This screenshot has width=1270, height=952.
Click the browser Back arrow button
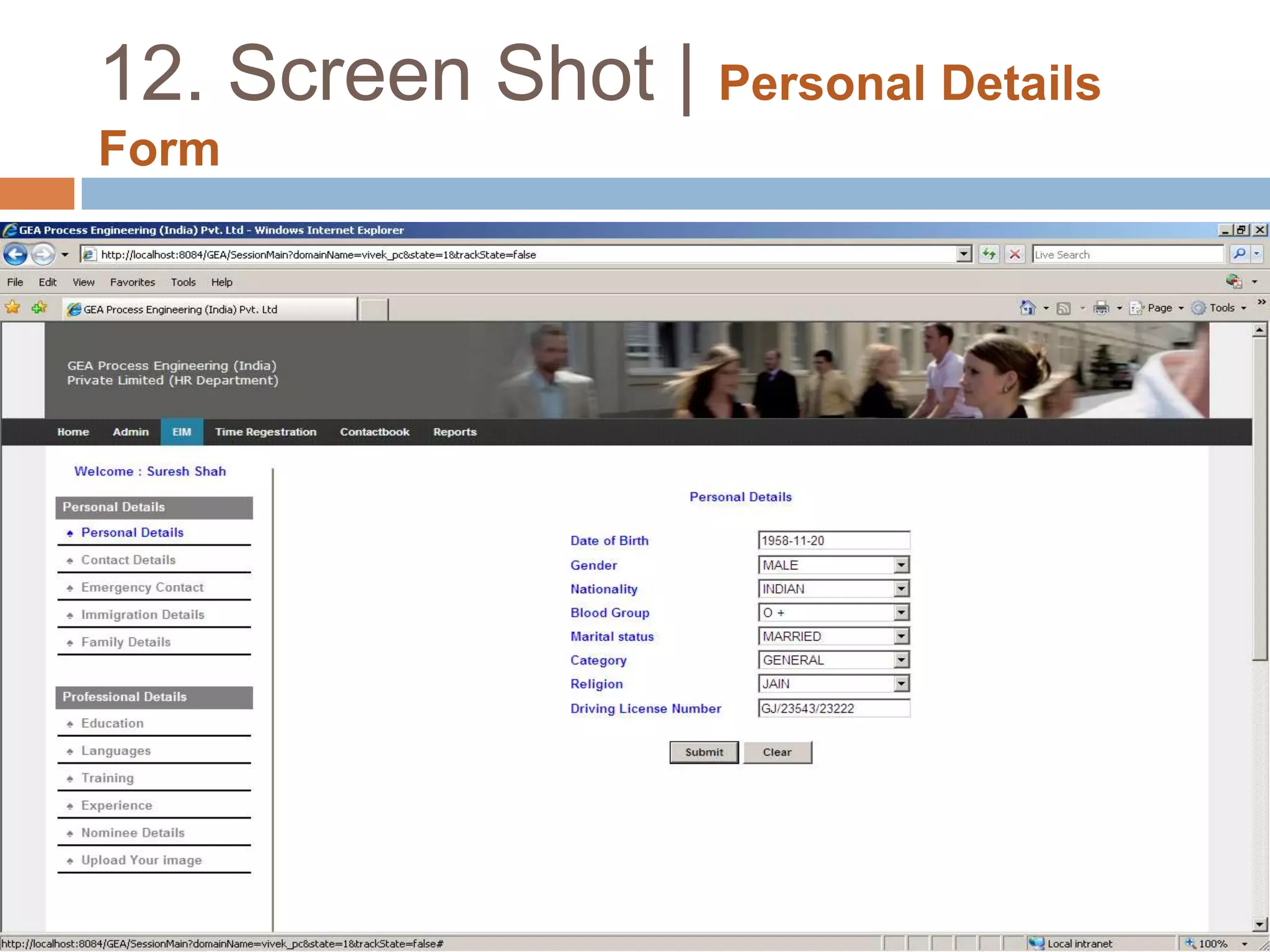click(x=16, y=254)
